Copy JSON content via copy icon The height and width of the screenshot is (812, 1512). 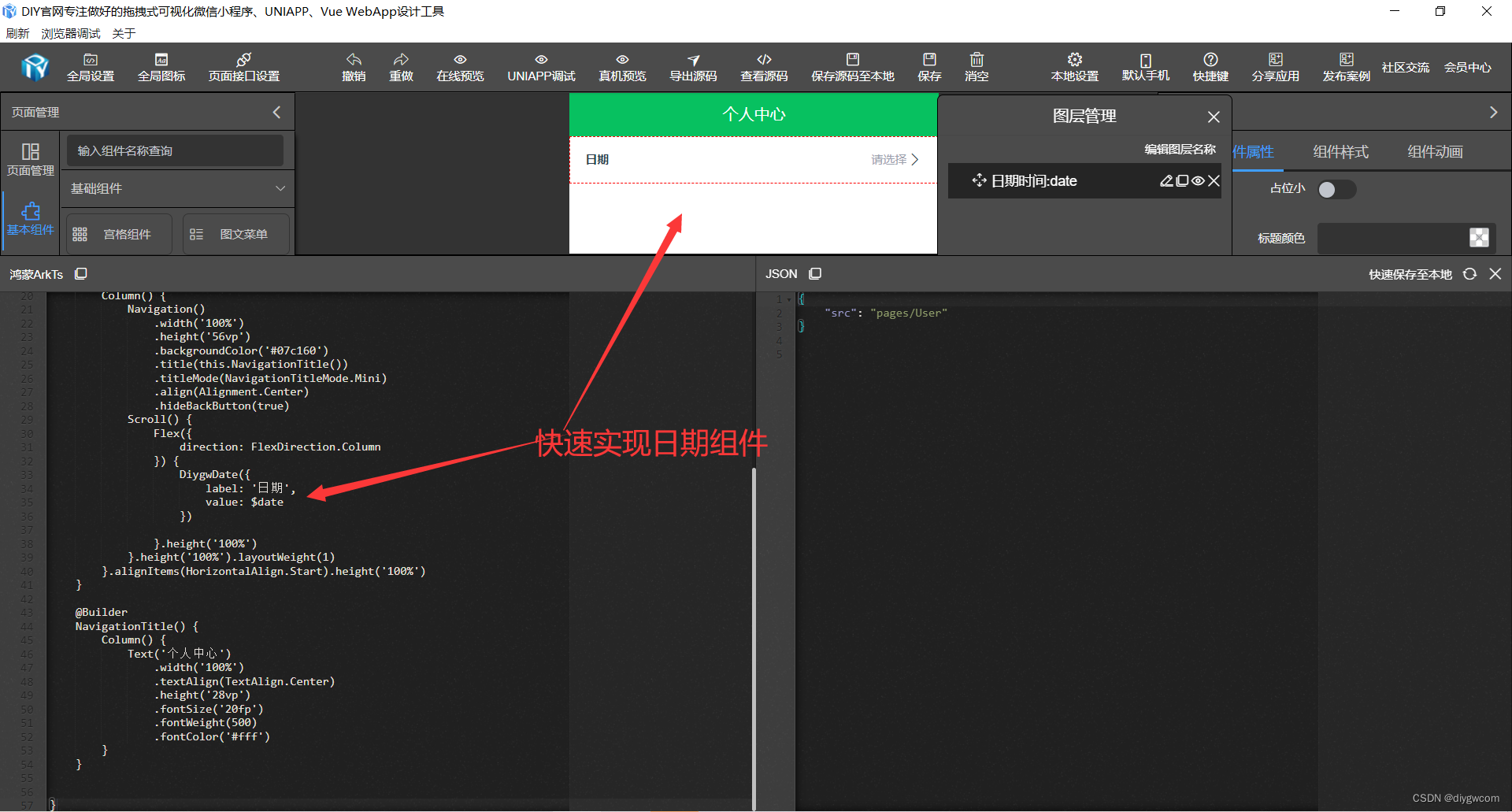pyautogui.click(x=815, y=274)
